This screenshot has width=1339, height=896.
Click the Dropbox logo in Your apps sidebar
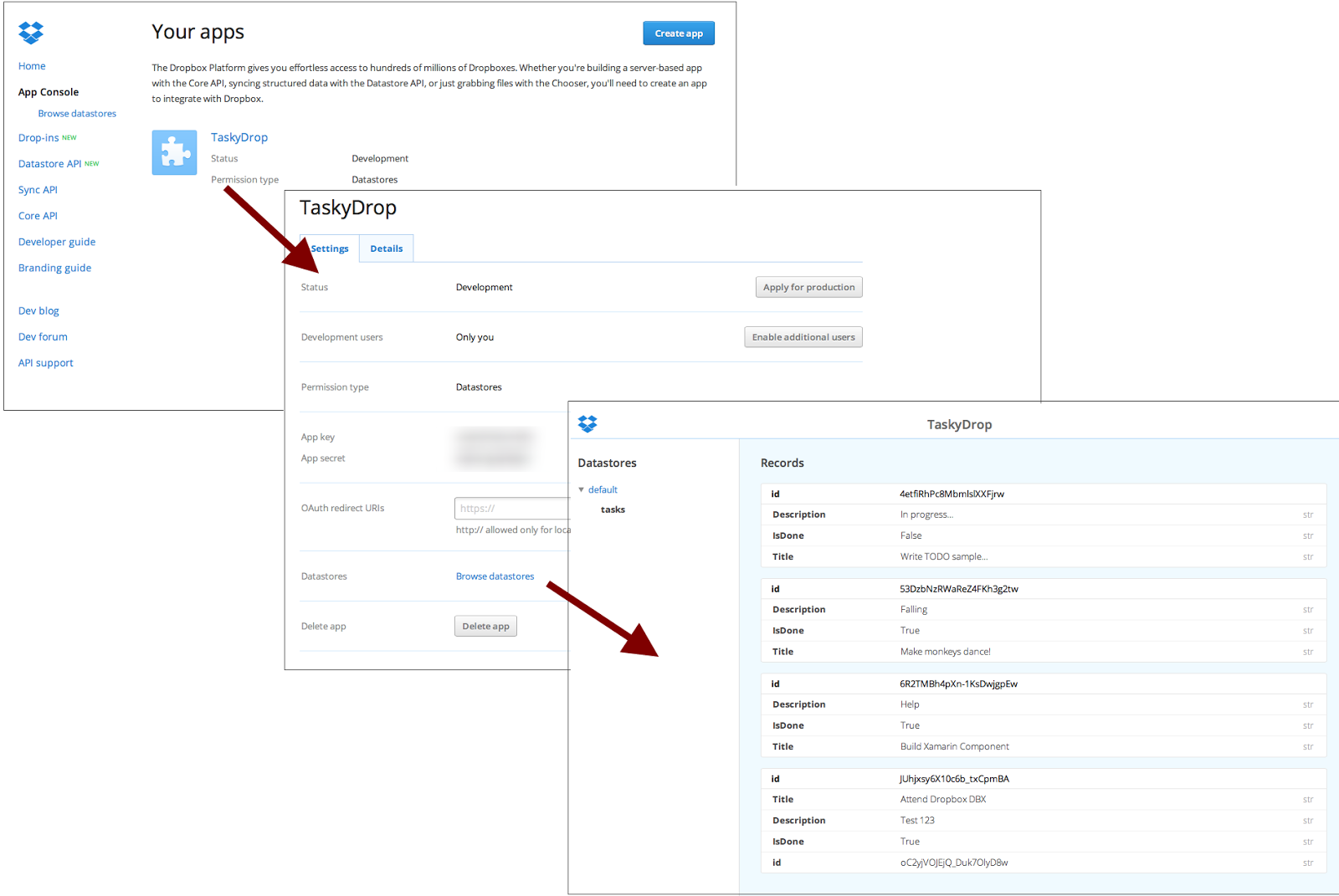(x=31, y=33)
